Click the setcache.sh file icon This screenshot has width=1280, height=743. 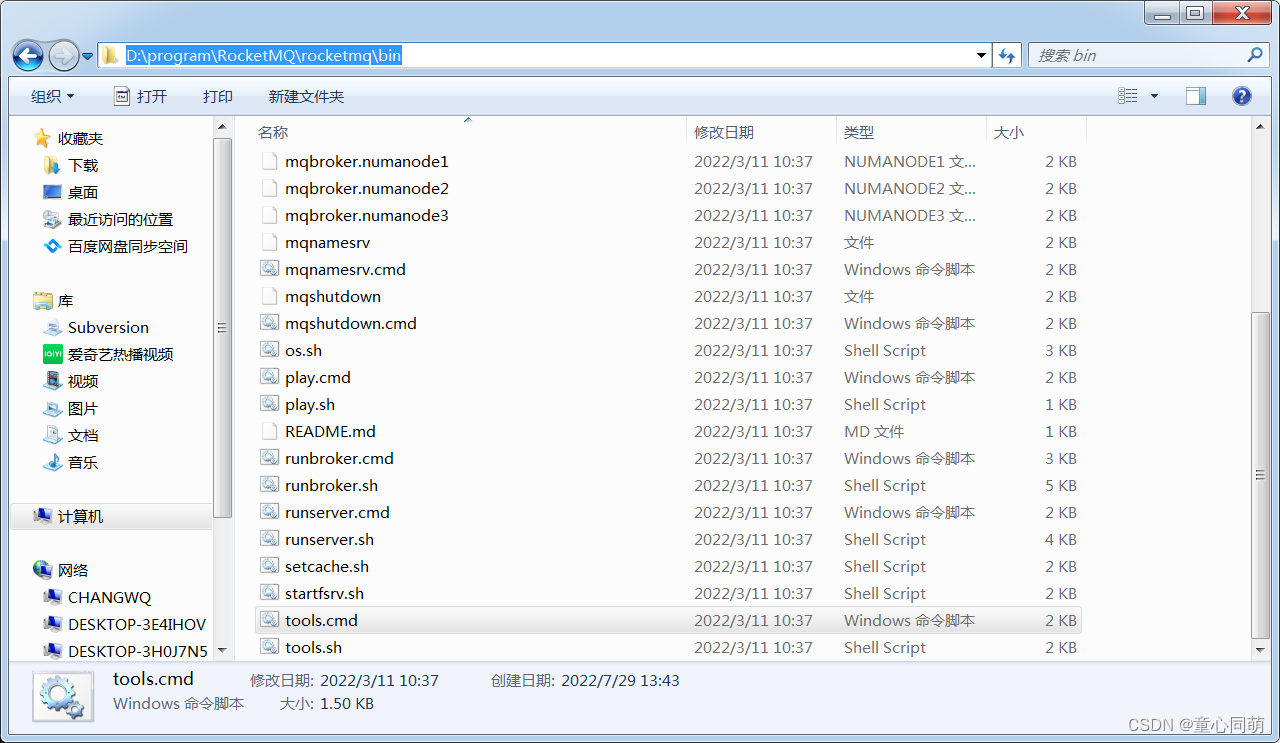tap(268, 566)
